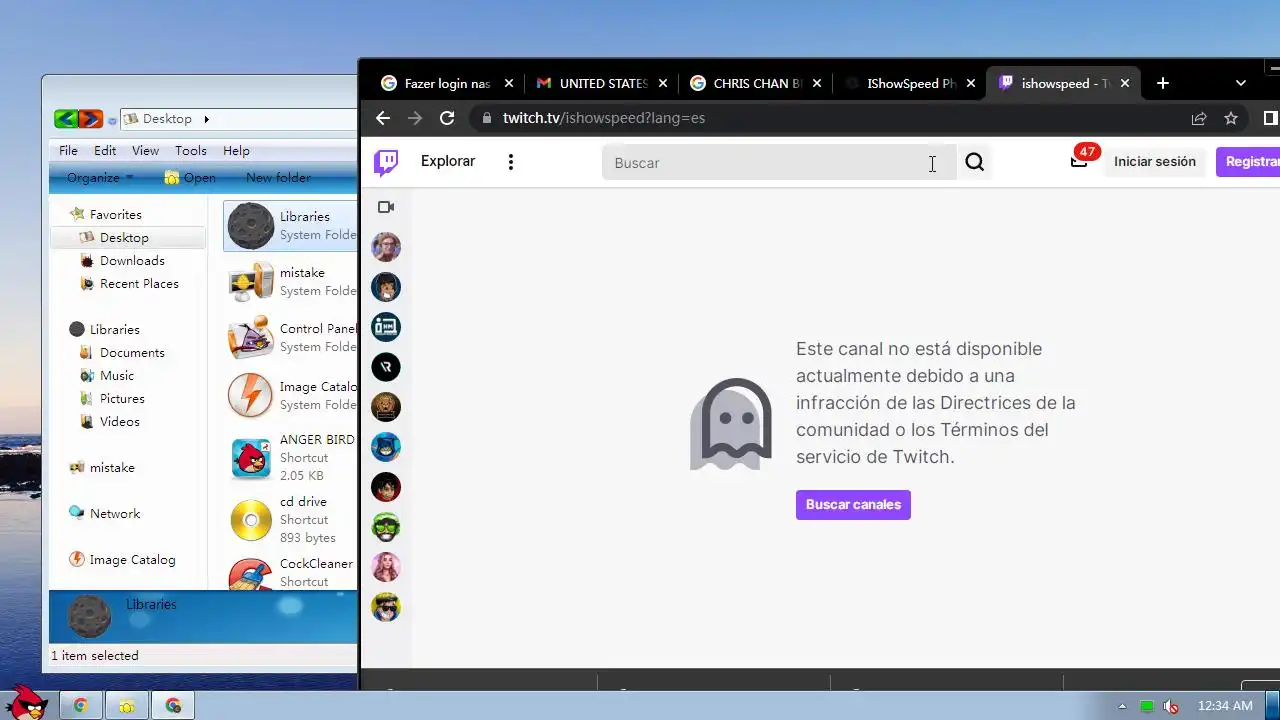Click Iniciar sesión button

click(1155, 161)
